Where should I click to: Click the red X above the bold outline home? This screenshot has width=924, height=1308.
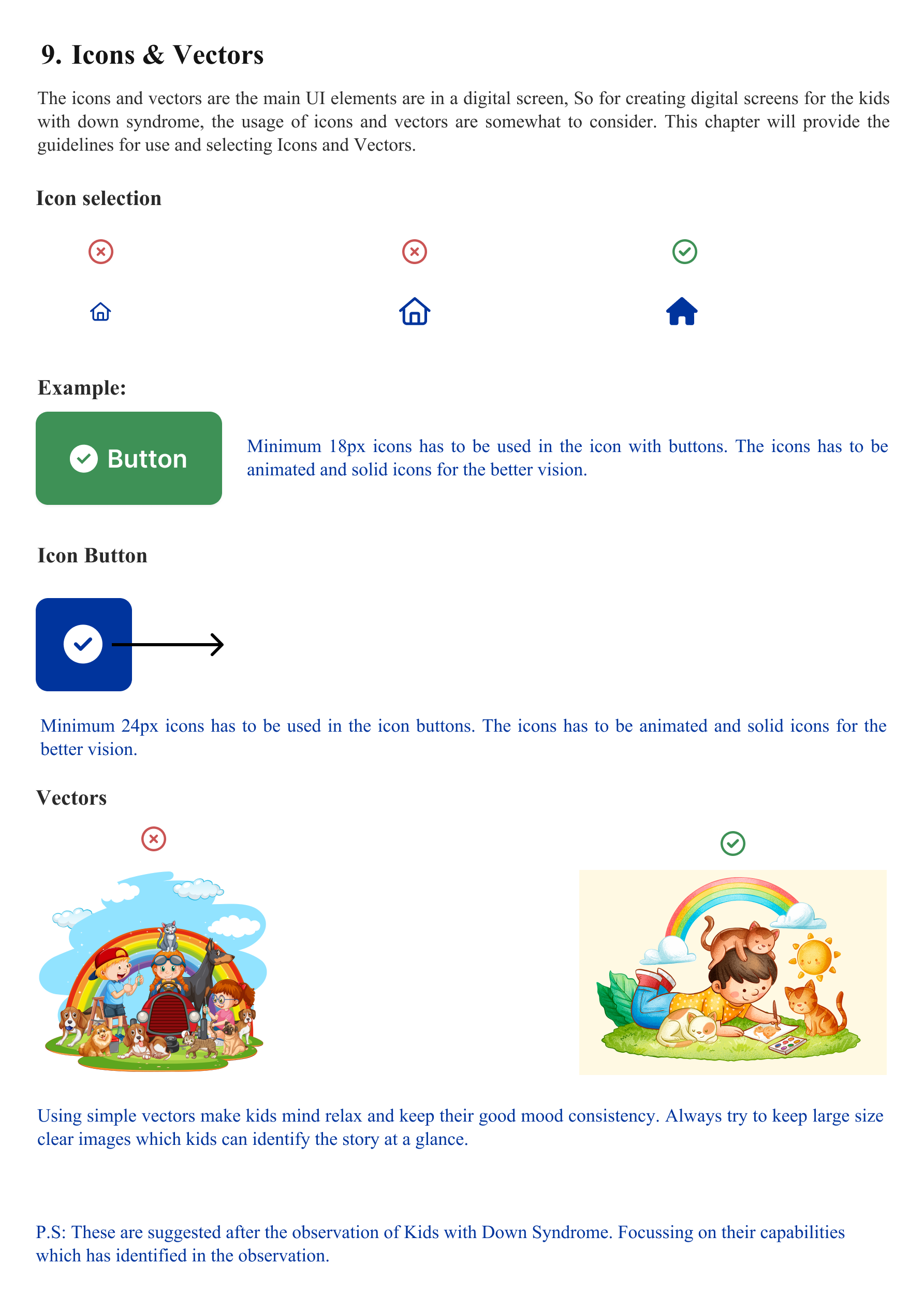415,251
